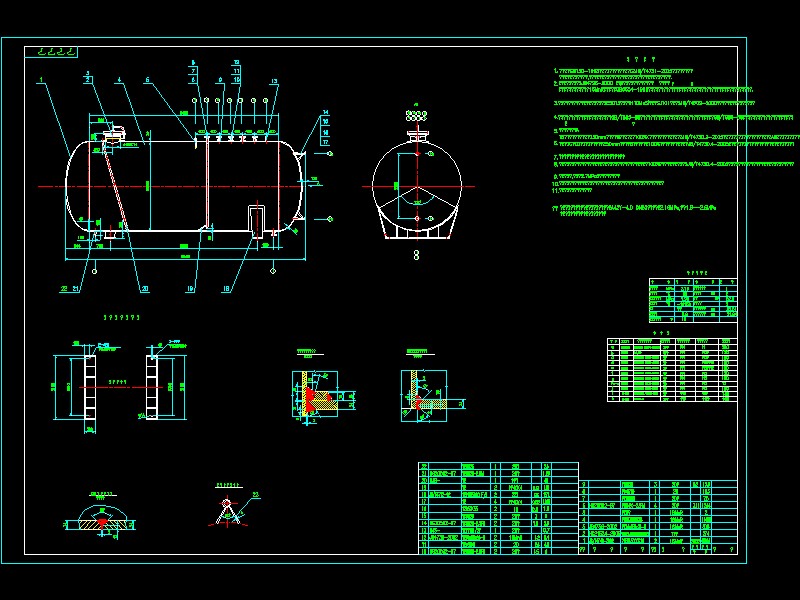Select callout 21 at bottom left

[76, 289]
